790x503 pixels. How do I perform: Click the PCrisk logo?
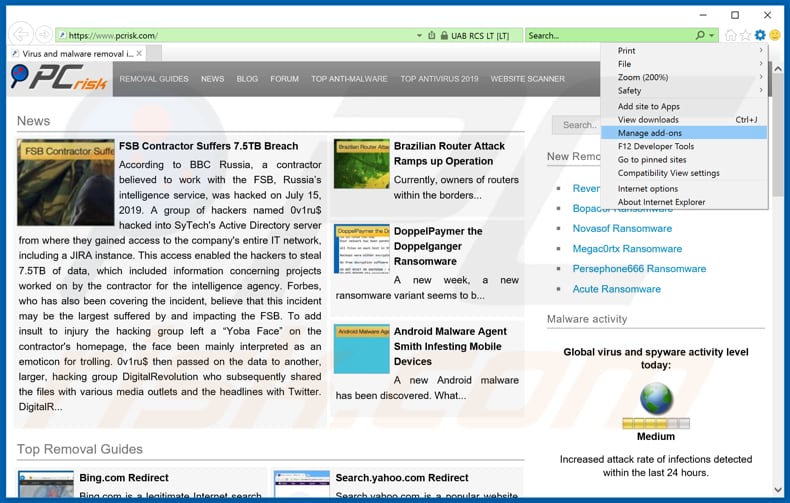point(57,78)
